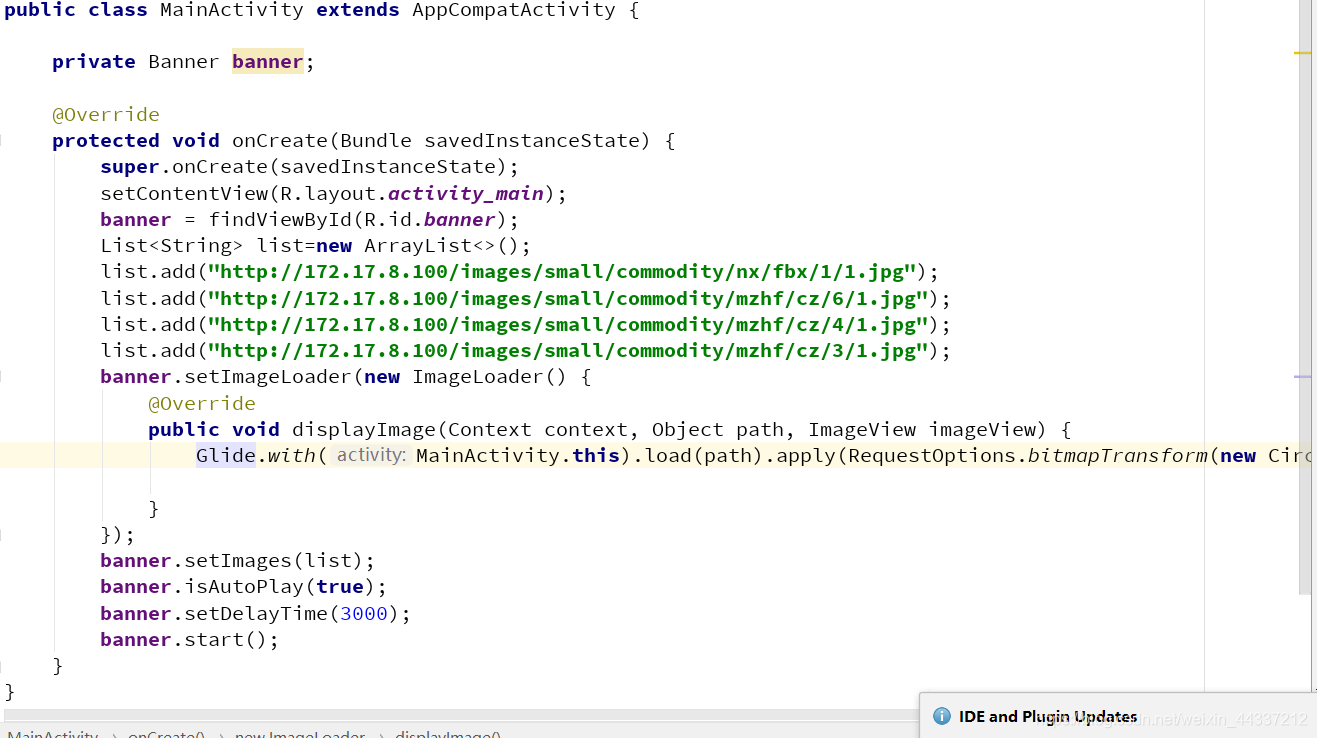This screenshot has width=1317, height=738.
Task: Click @Override annotation above onCreate
Action: click(x=106, y=114)
